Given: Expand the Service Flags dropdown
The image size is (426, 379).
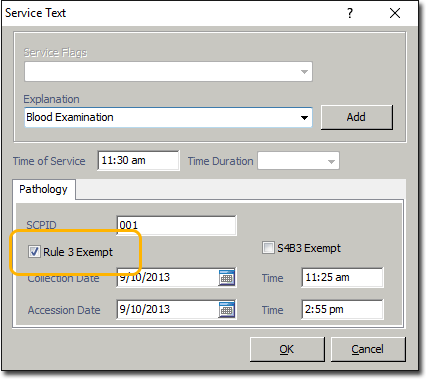Looking at the screenshot, I should [304, 72].
